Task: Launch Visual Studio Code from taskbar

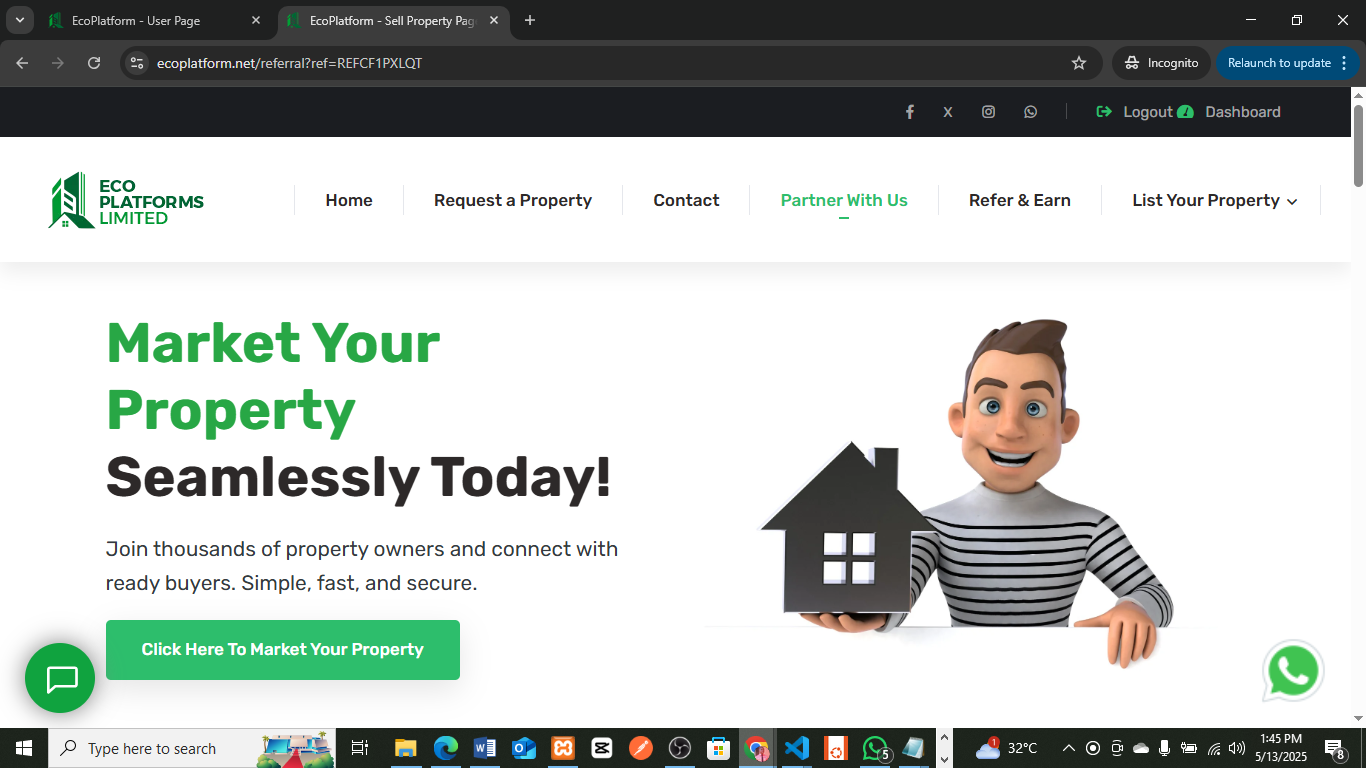Action: coord(796,748)
